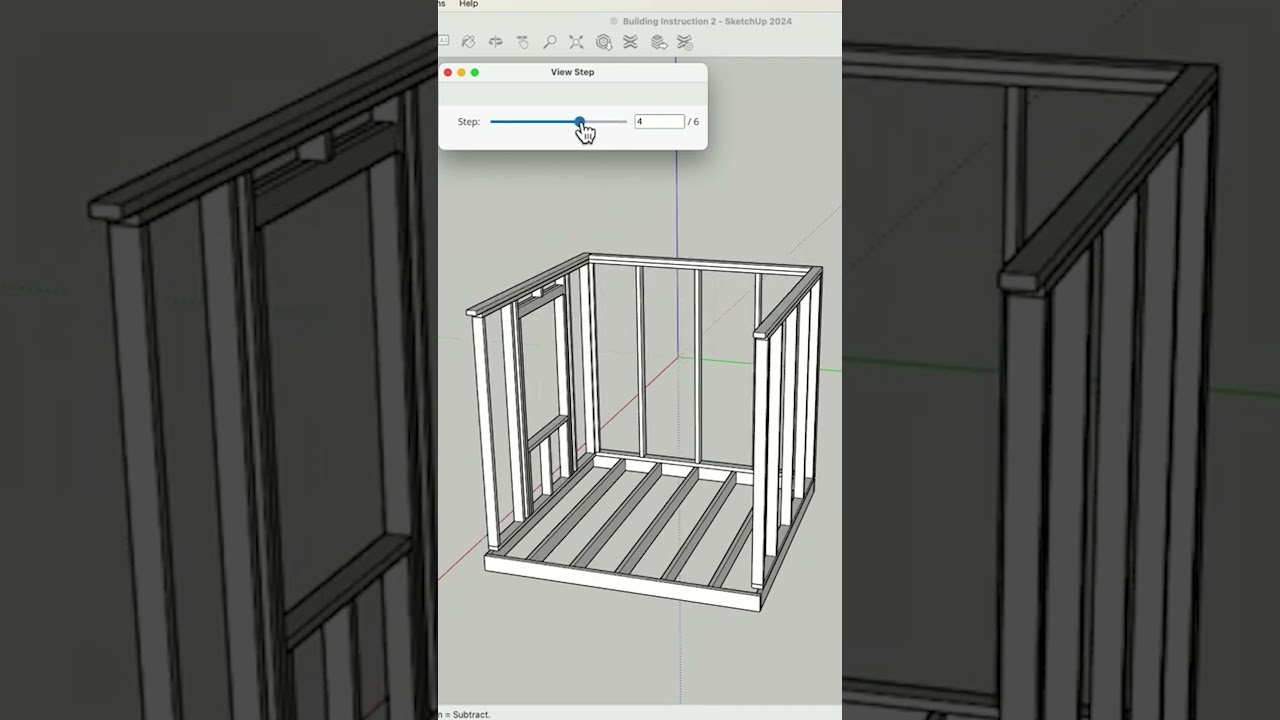Click the Zoom Extents icon
Viewport: 1280px width, 720px height.
[x=575, y=42]
